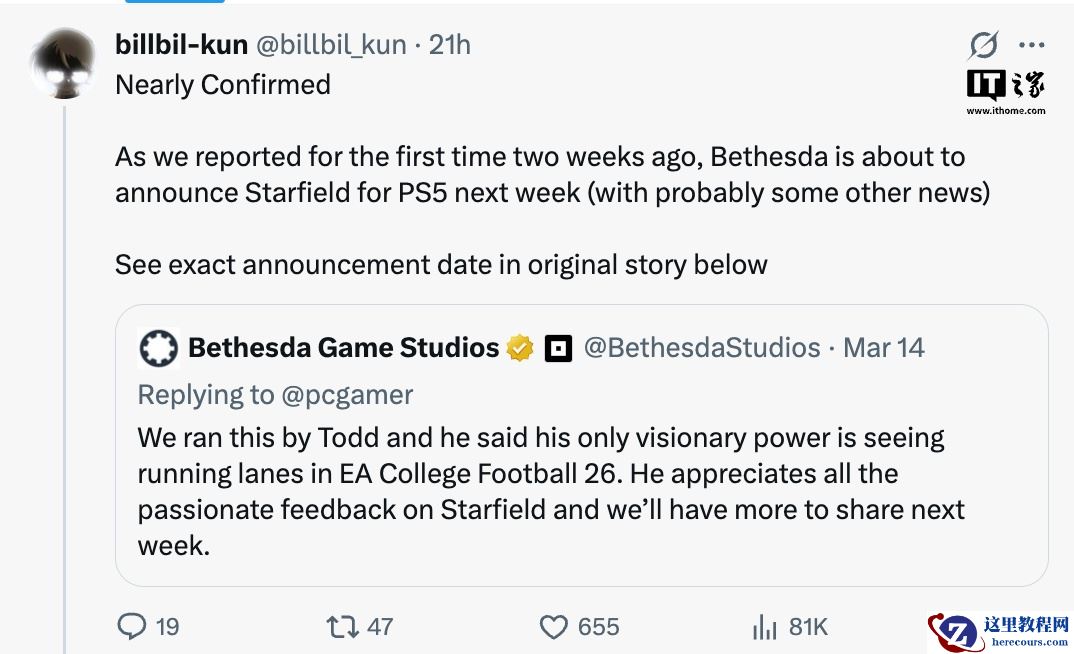Image resolution: width=1074 pixels, height=654 pixels.
Task: Click the @BethesdaStudios handle
Action: click(x=701, y=347)
